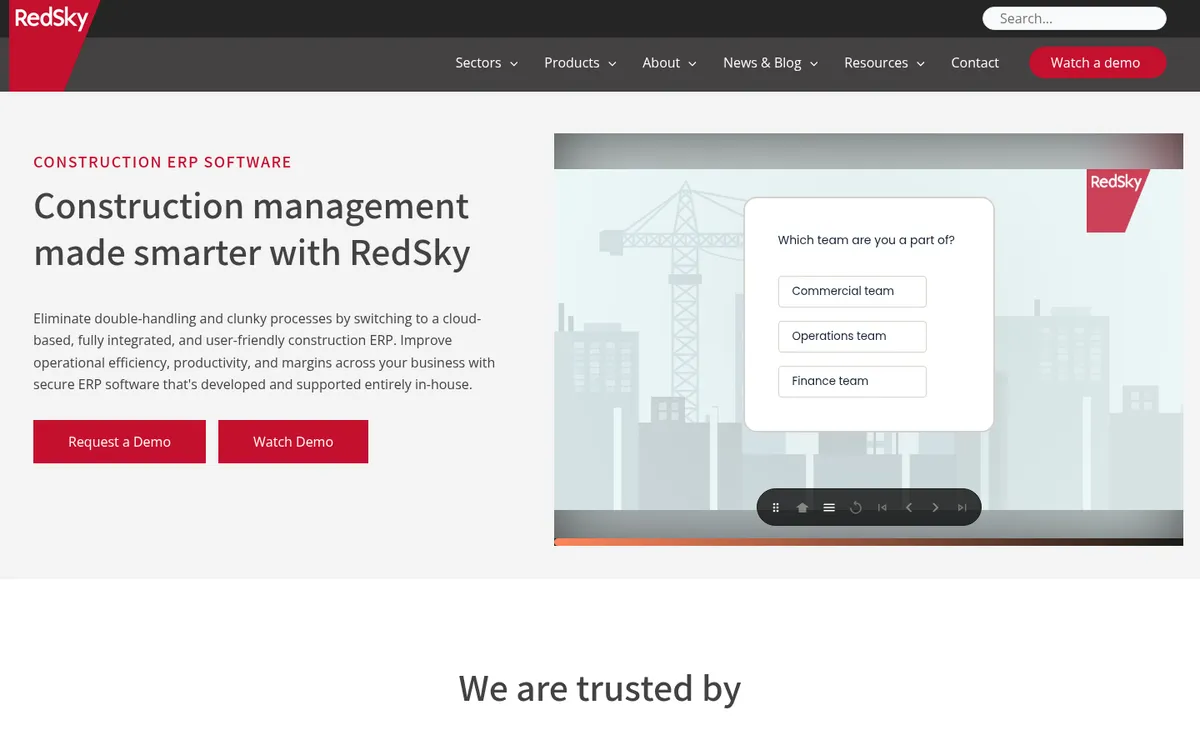Click the Request a Demo button
The width and height of the screenshot is (1200, 750).
(x=119, y=442)
